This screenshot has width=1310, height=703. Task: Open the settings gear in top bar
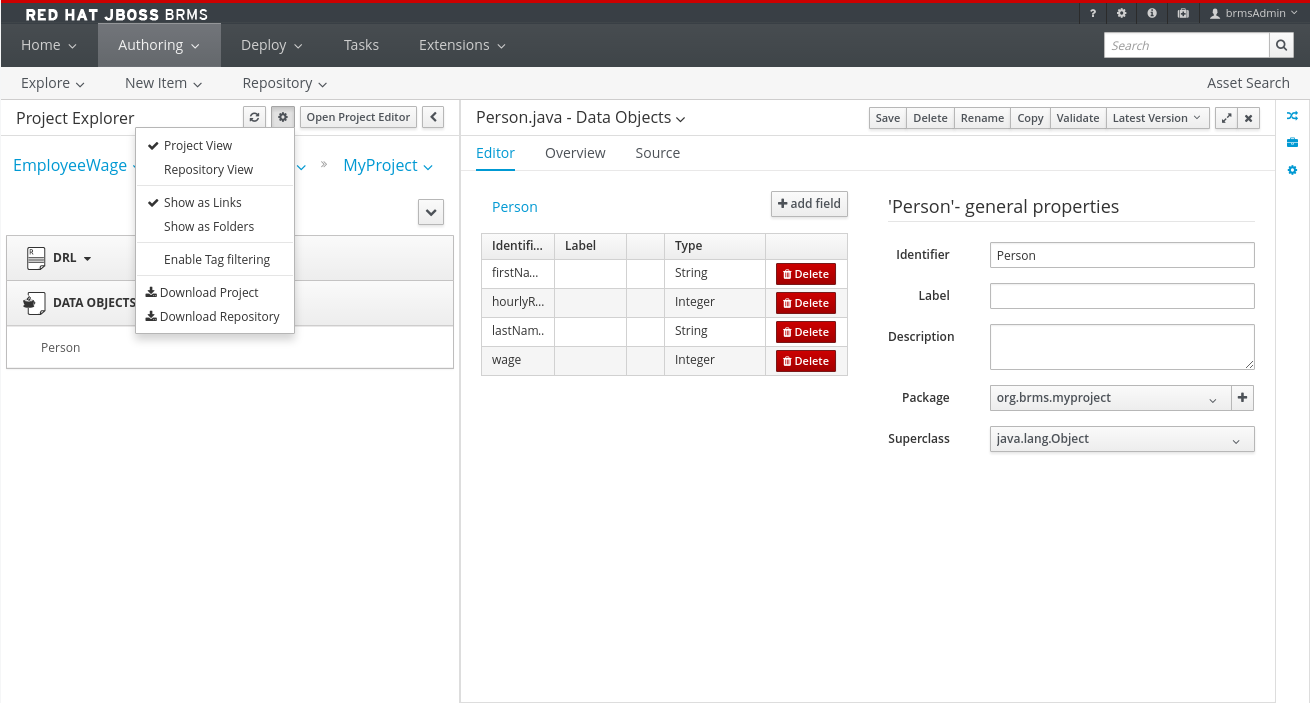tap(1122, 14)
